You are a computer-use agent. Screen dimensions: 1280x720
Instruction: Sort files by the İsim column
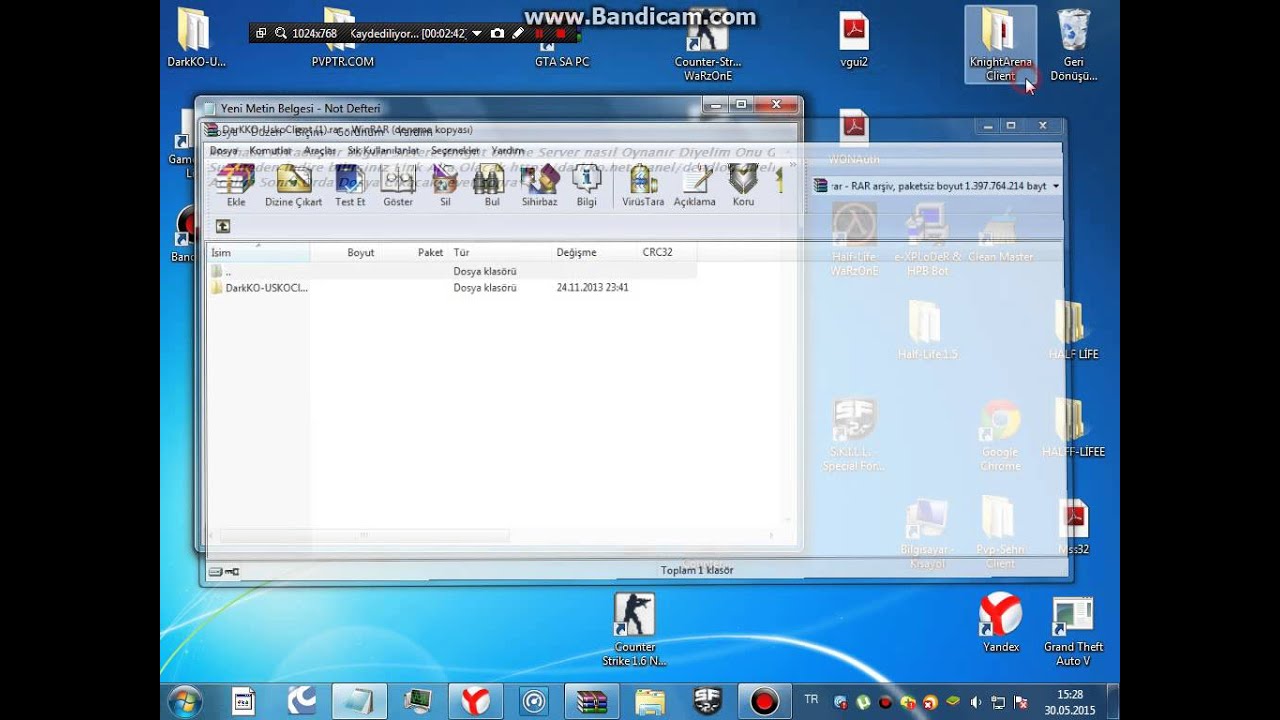click(258, 253)
